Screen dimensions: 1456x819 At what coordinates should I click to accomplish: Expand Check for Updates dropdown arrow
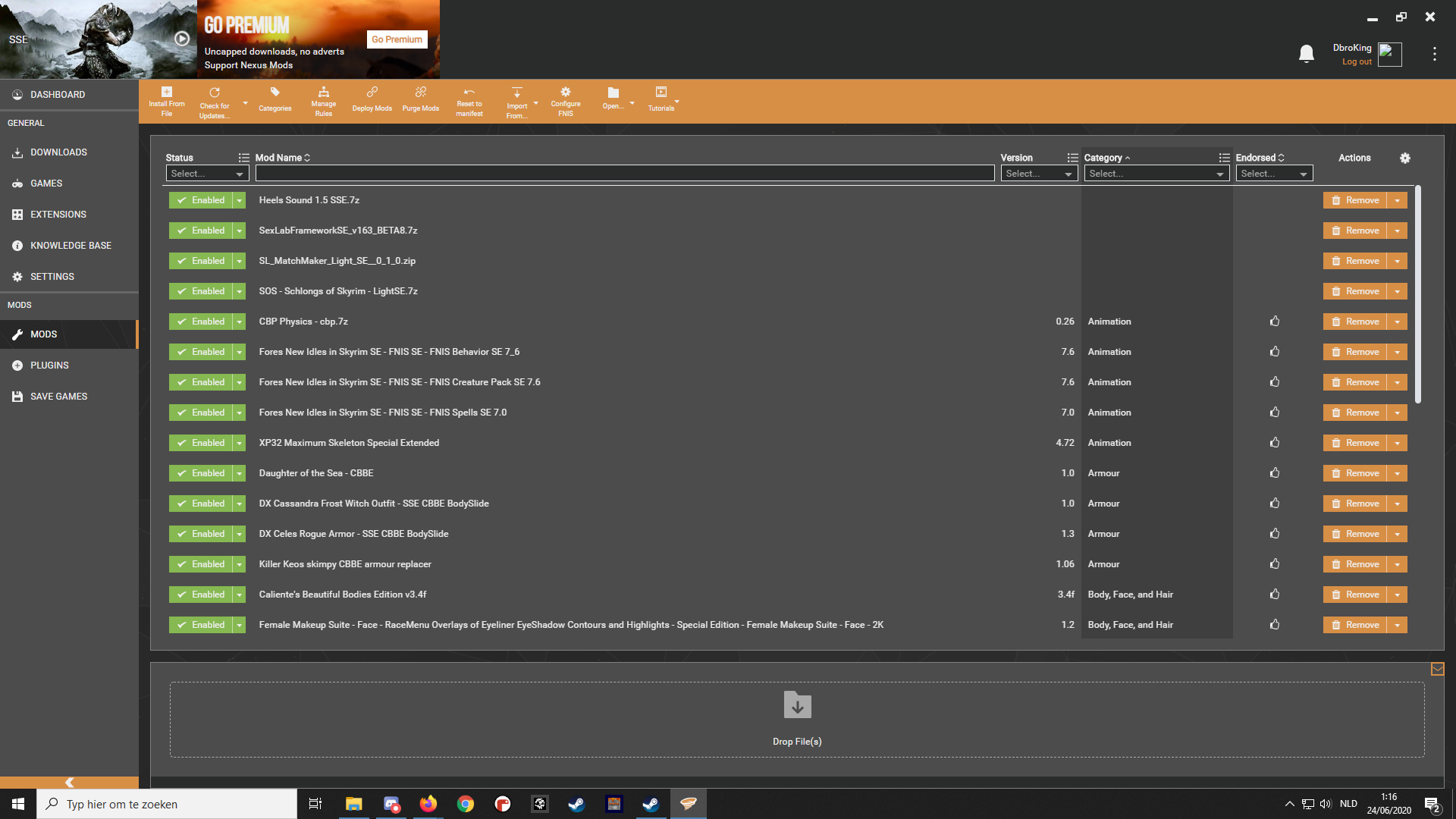(x=245, y=103)
